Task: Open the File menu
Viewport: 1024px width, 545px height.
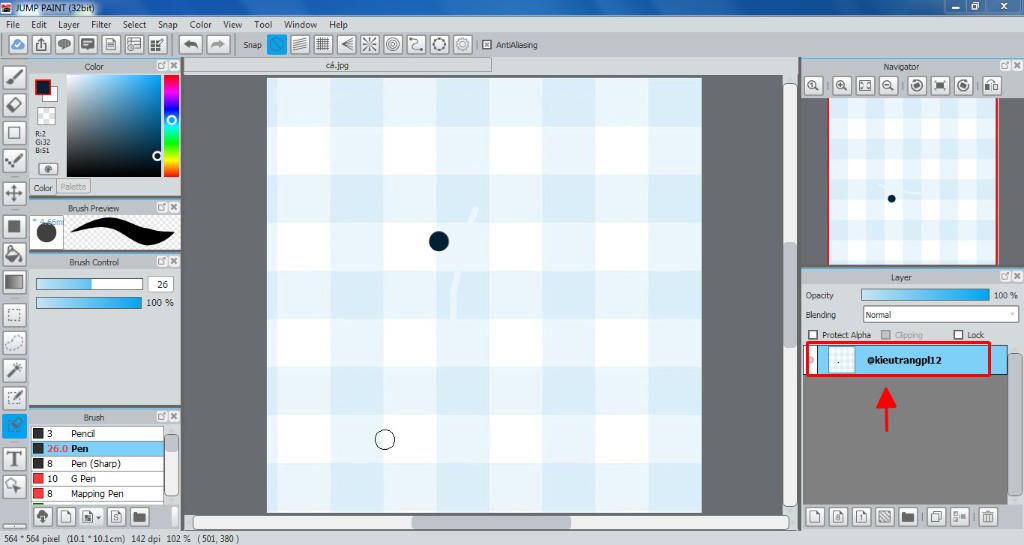Action: pos(12,24)
